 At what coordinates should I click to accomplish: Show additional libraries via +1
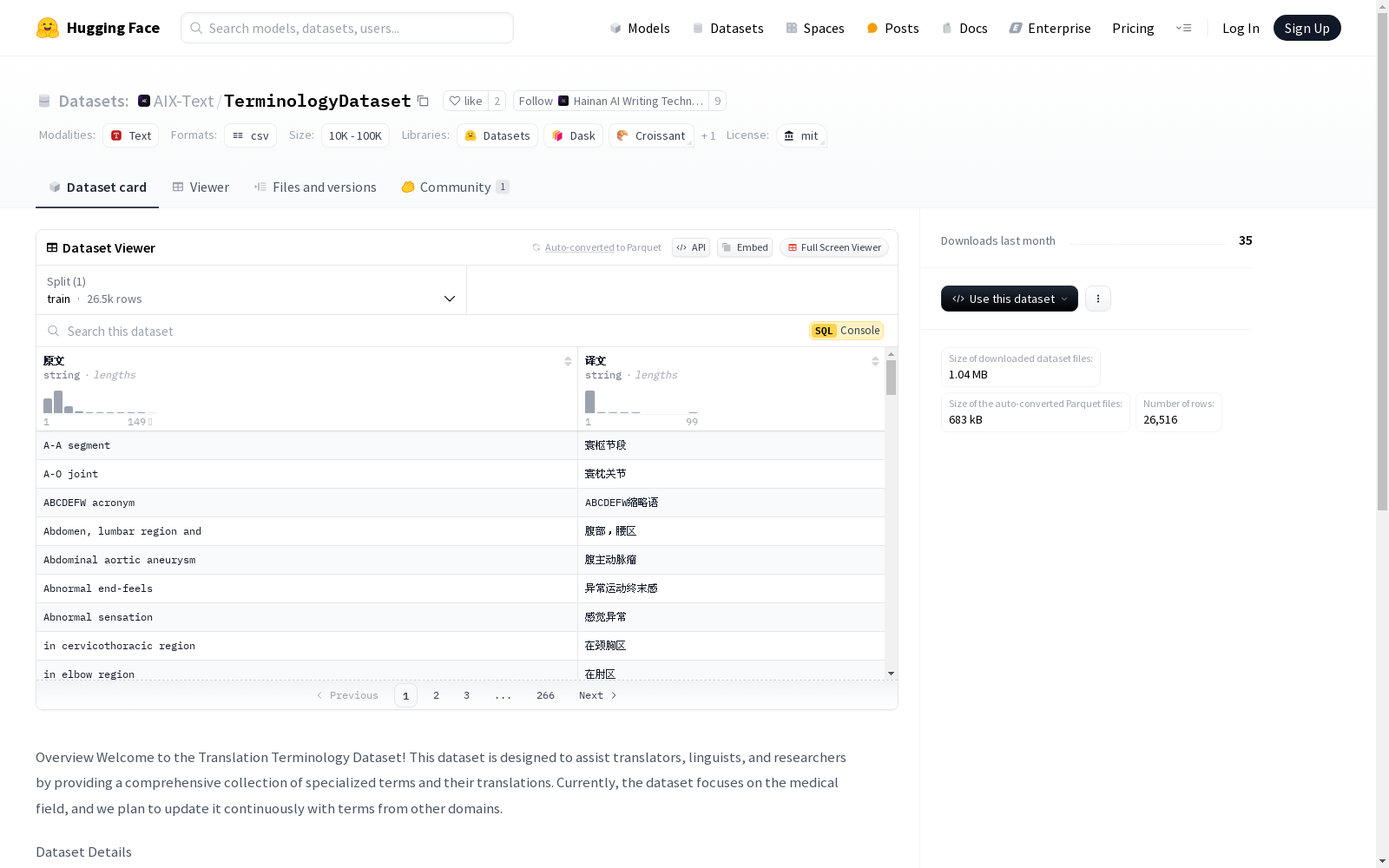coord(708,136)
